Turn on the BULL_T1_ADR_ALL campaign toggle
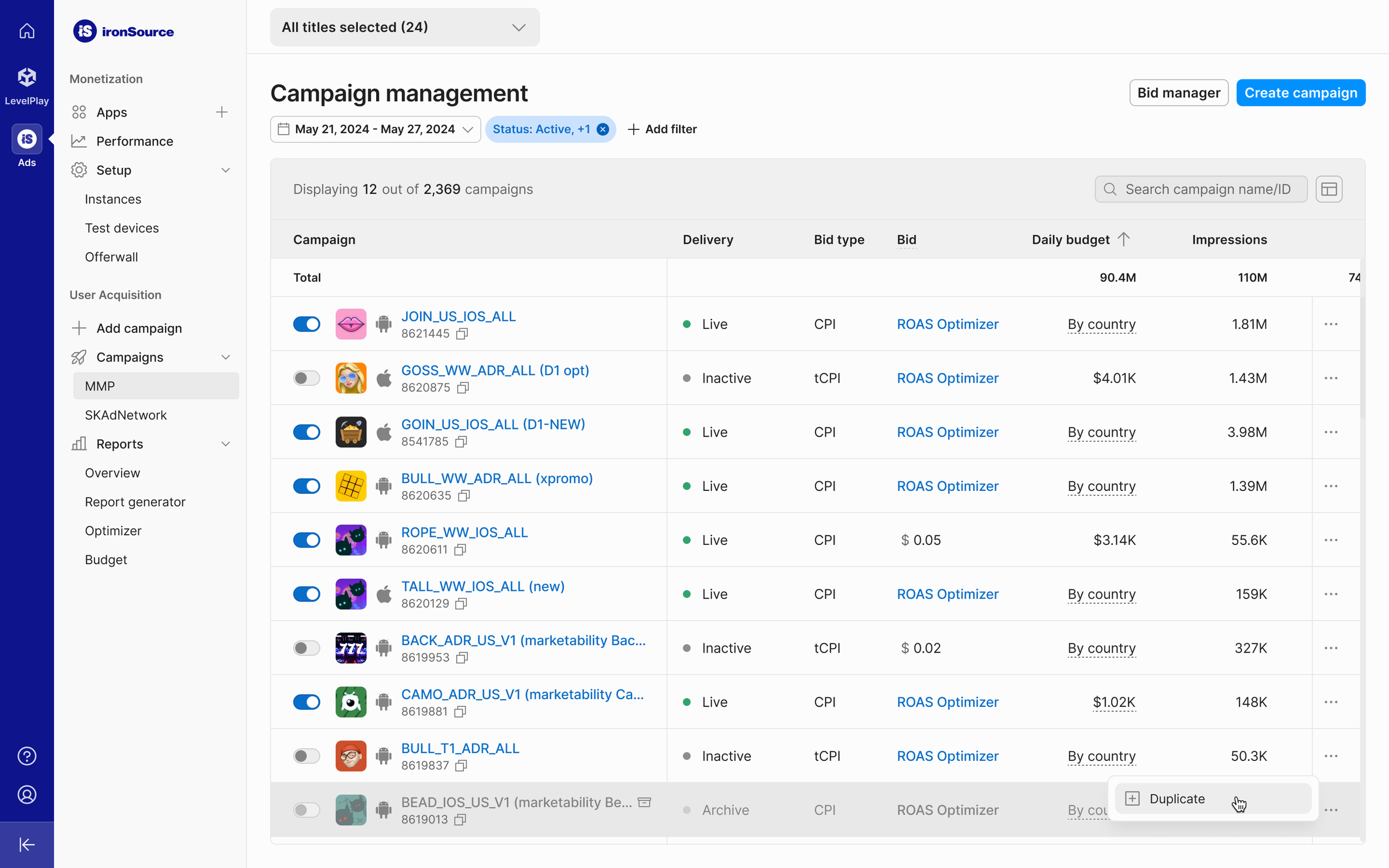Viewport: 1389px width, 868px height. 307,756
